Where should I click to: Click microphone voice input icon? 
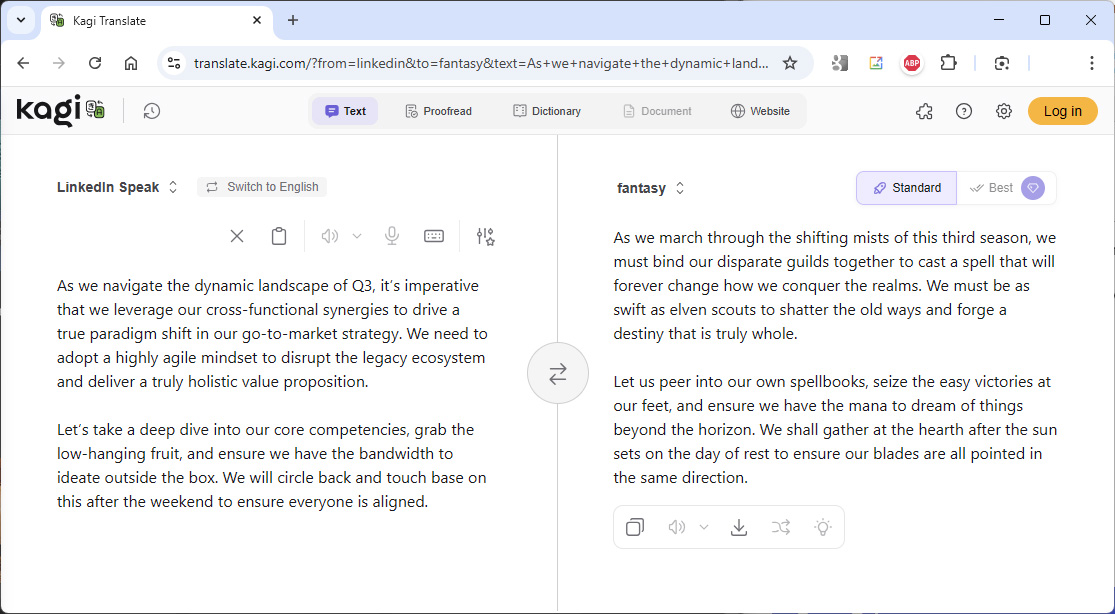[x=392, y=236]
